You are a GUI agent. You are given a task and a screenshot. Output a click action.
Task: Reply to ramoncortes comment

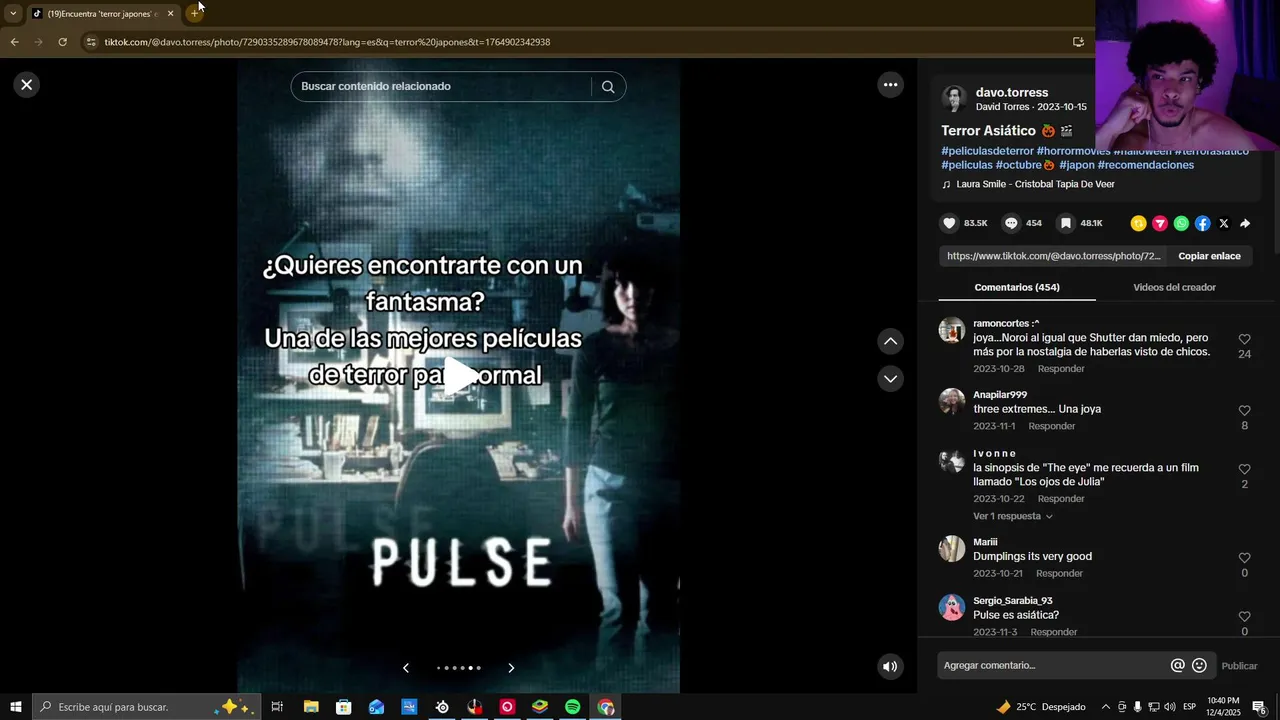pos(1061,369)
